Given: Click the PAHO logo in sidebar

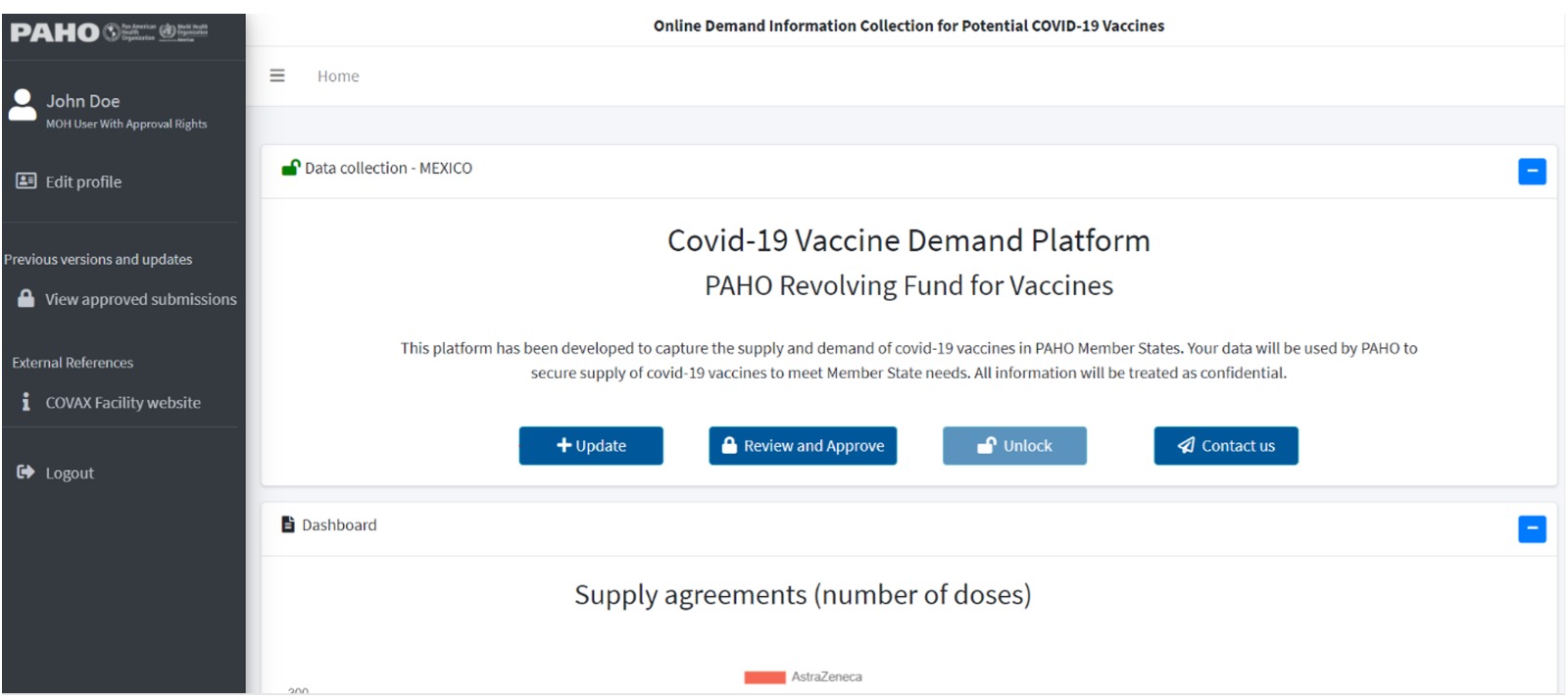Looking at the screenshot, I should click(x=108, y=32).
